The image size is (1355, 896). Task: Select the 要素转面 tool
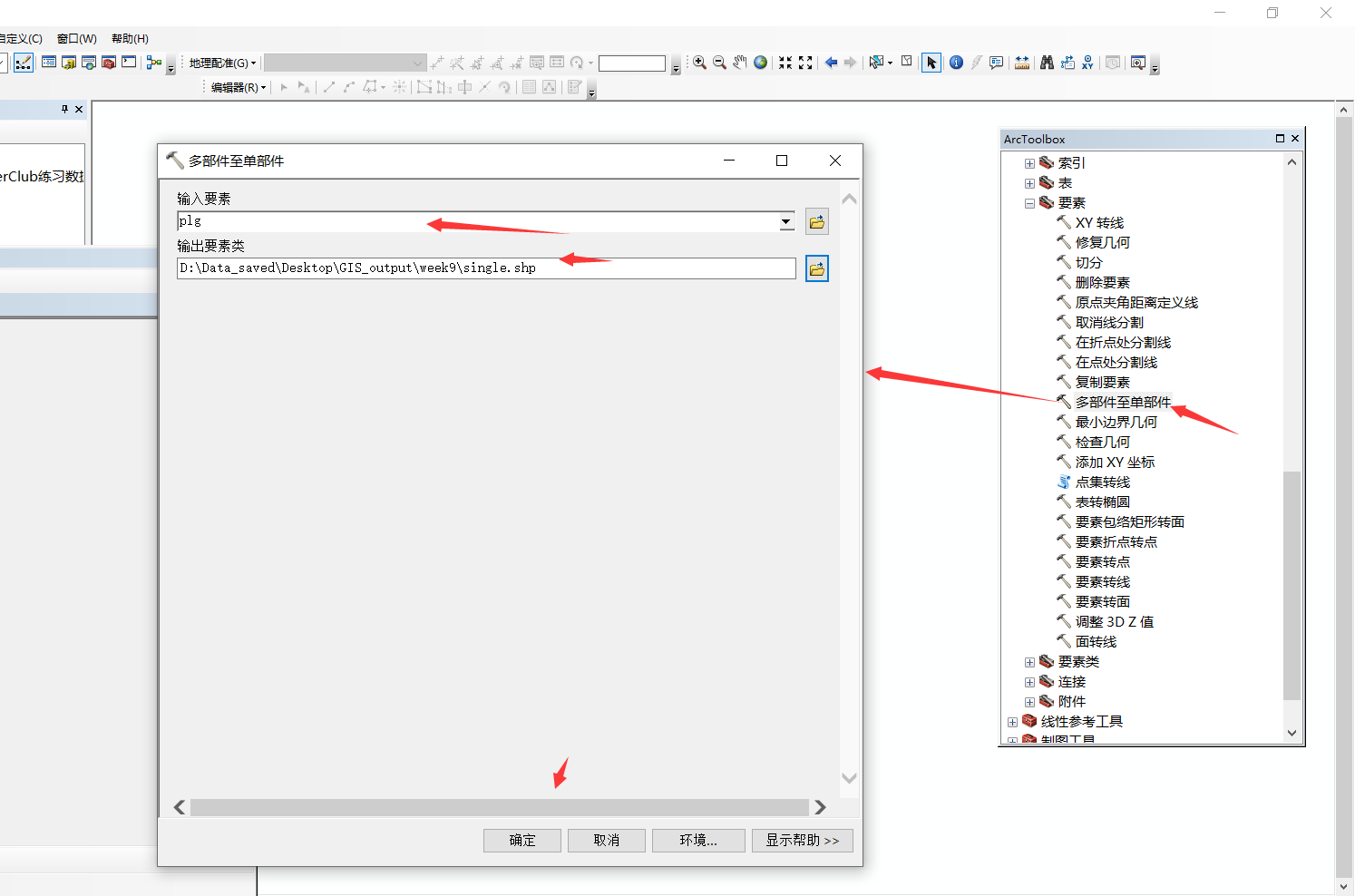pos(1103,602)
